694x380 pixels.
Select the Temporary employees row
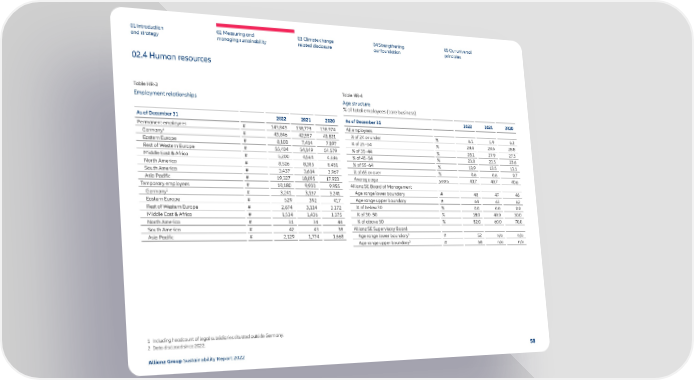241,184
